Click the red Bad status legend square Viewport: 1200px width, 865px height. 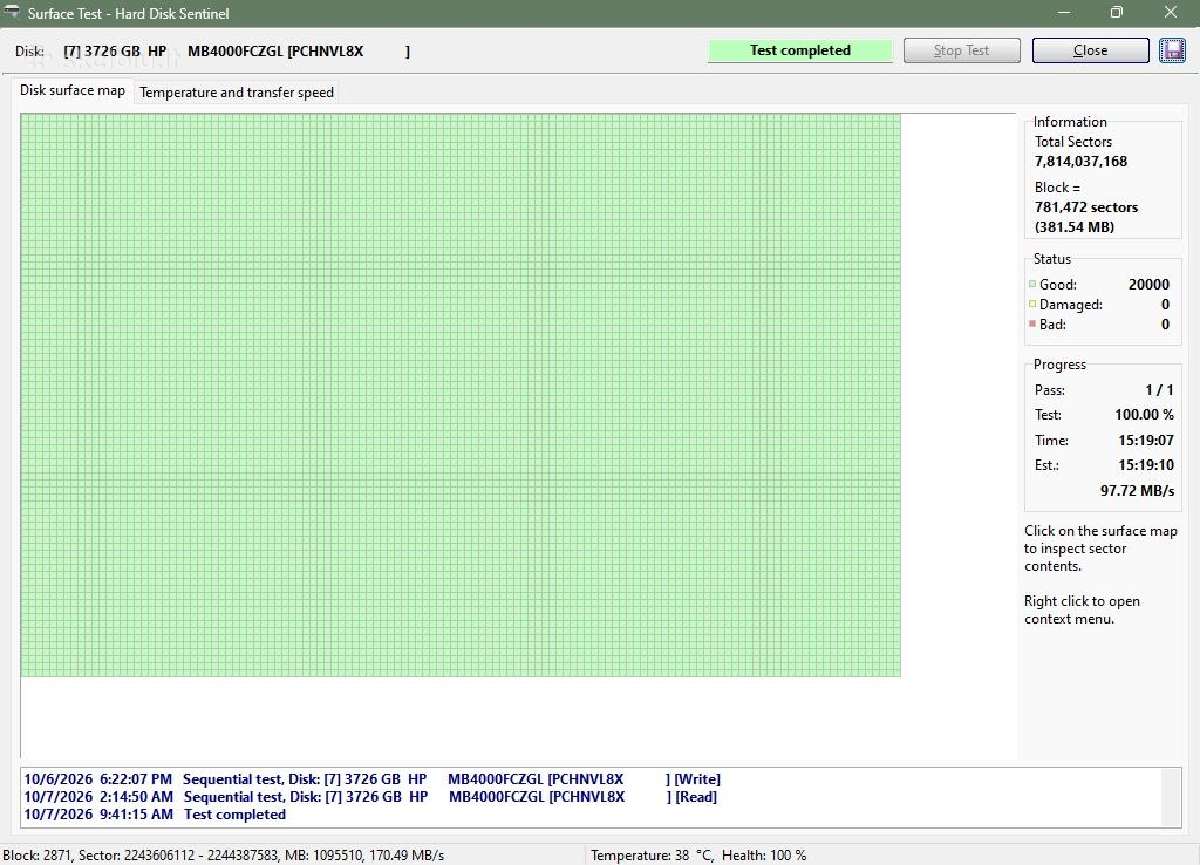tap(1032, 324)
